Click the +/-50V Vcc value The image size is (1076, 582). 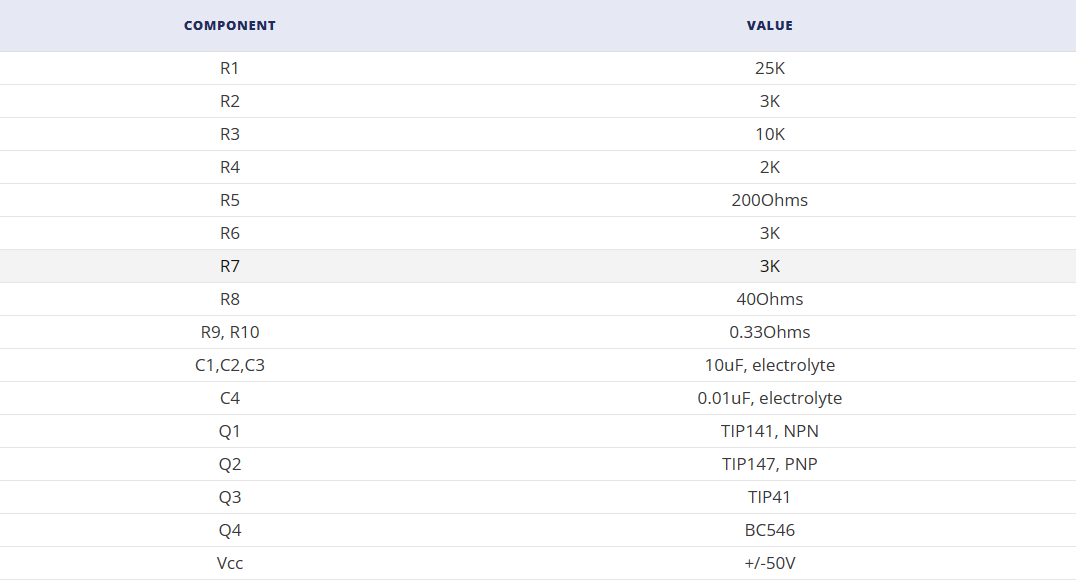click(769, 563)
